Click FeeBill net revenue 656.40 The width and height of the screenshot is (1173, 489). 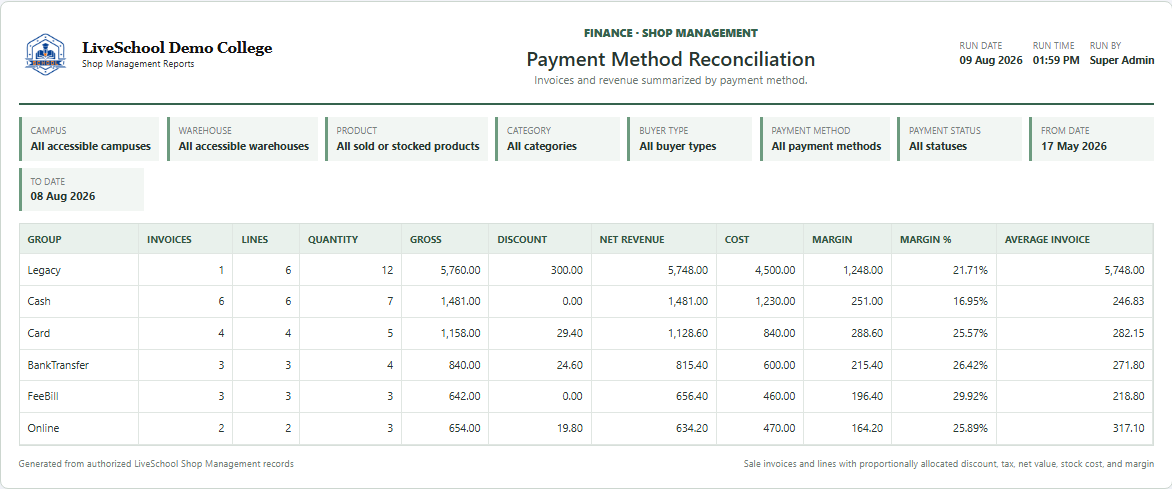(x=692, y=396)
